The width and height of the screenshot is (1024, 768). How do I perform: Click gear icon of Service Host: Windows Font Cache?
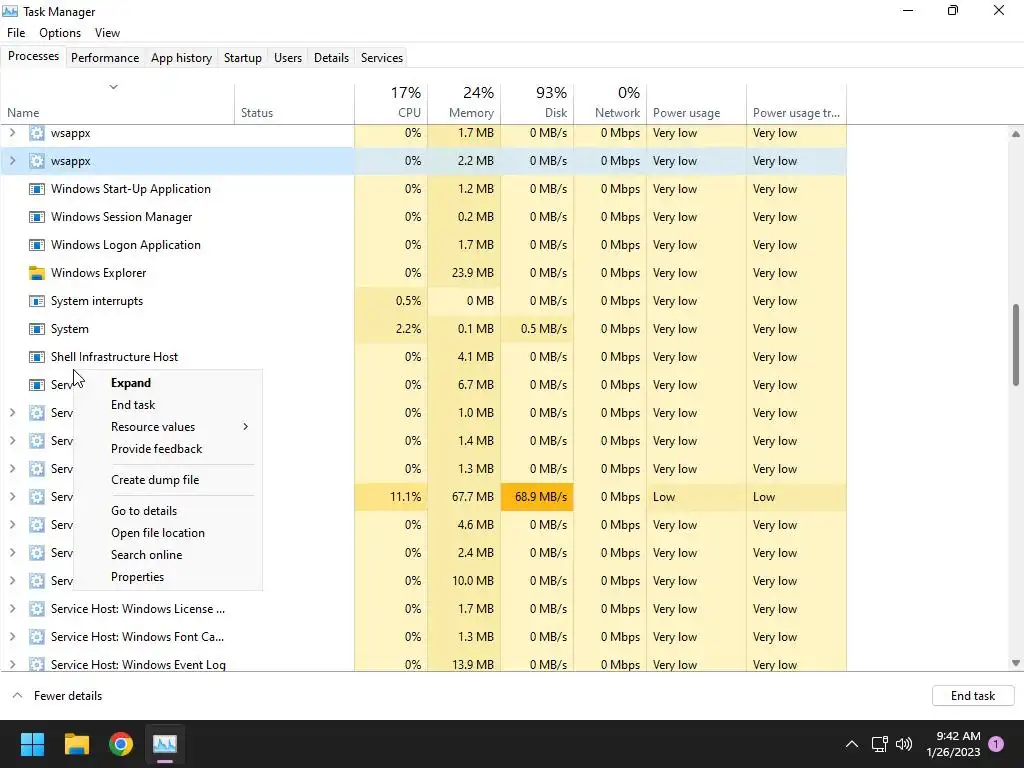point(37,637)
